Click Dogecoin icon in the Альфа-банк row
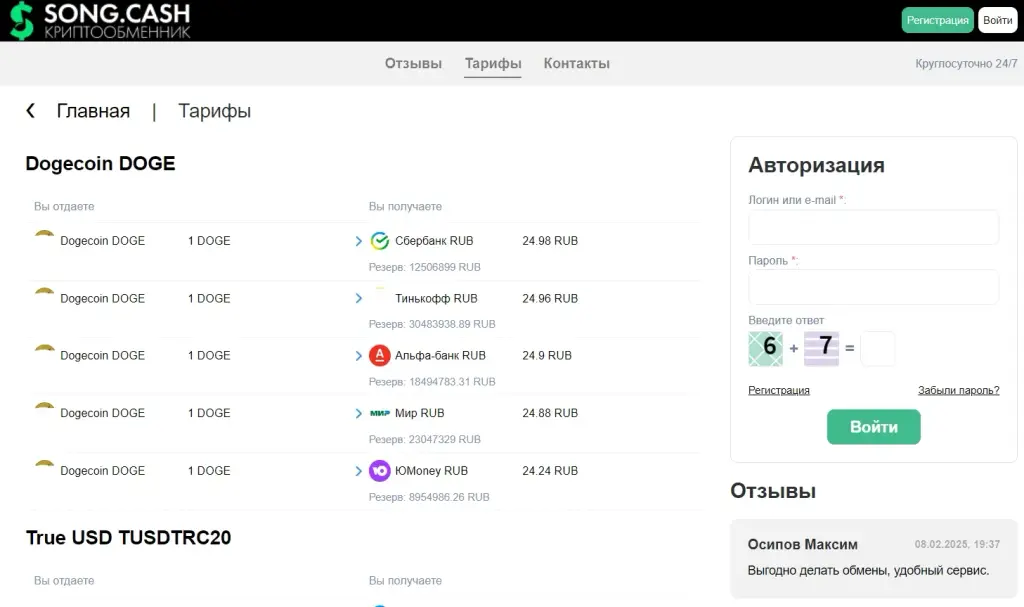 pos(44,349)
